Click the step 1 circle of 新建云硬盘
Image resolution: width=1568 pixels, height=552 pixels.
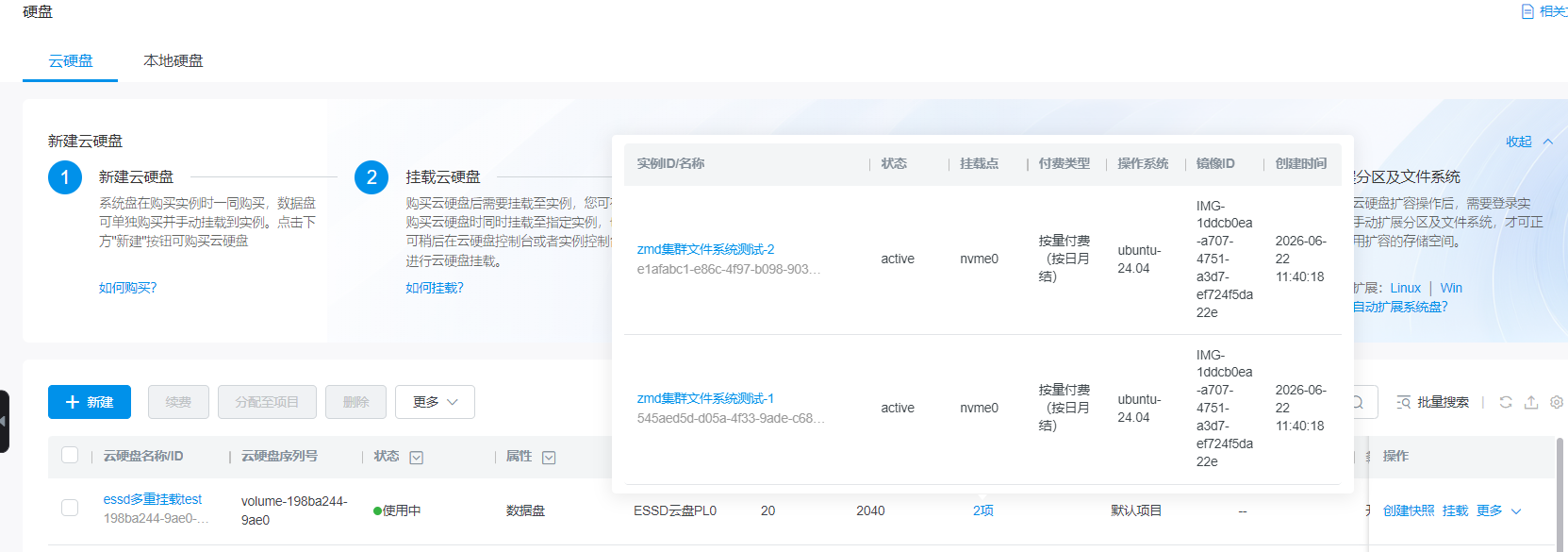pyautogui.click(x=65, y=177)
